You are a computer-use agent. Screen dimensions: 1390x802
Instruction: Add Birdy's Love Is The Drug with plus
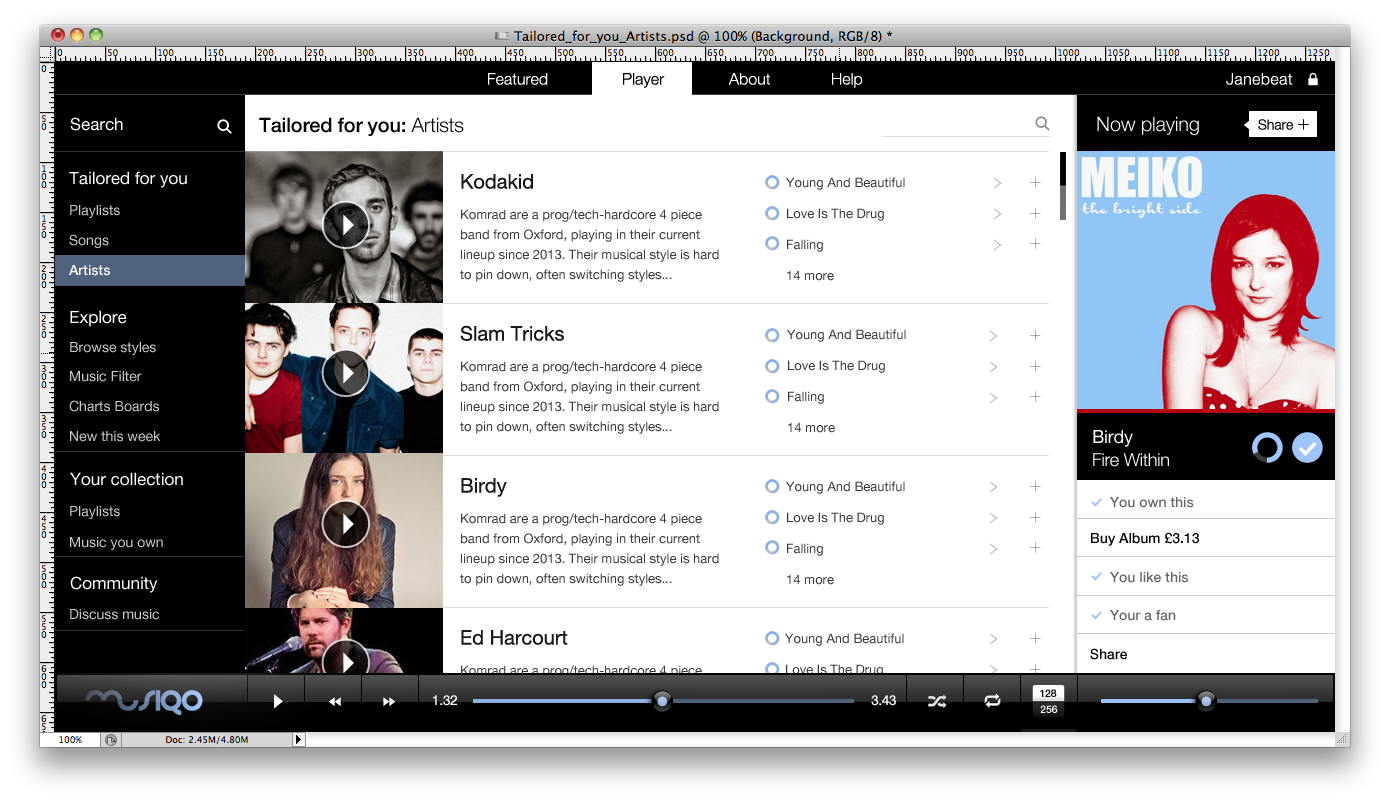pyautogui.click(x=1035, y=517)
